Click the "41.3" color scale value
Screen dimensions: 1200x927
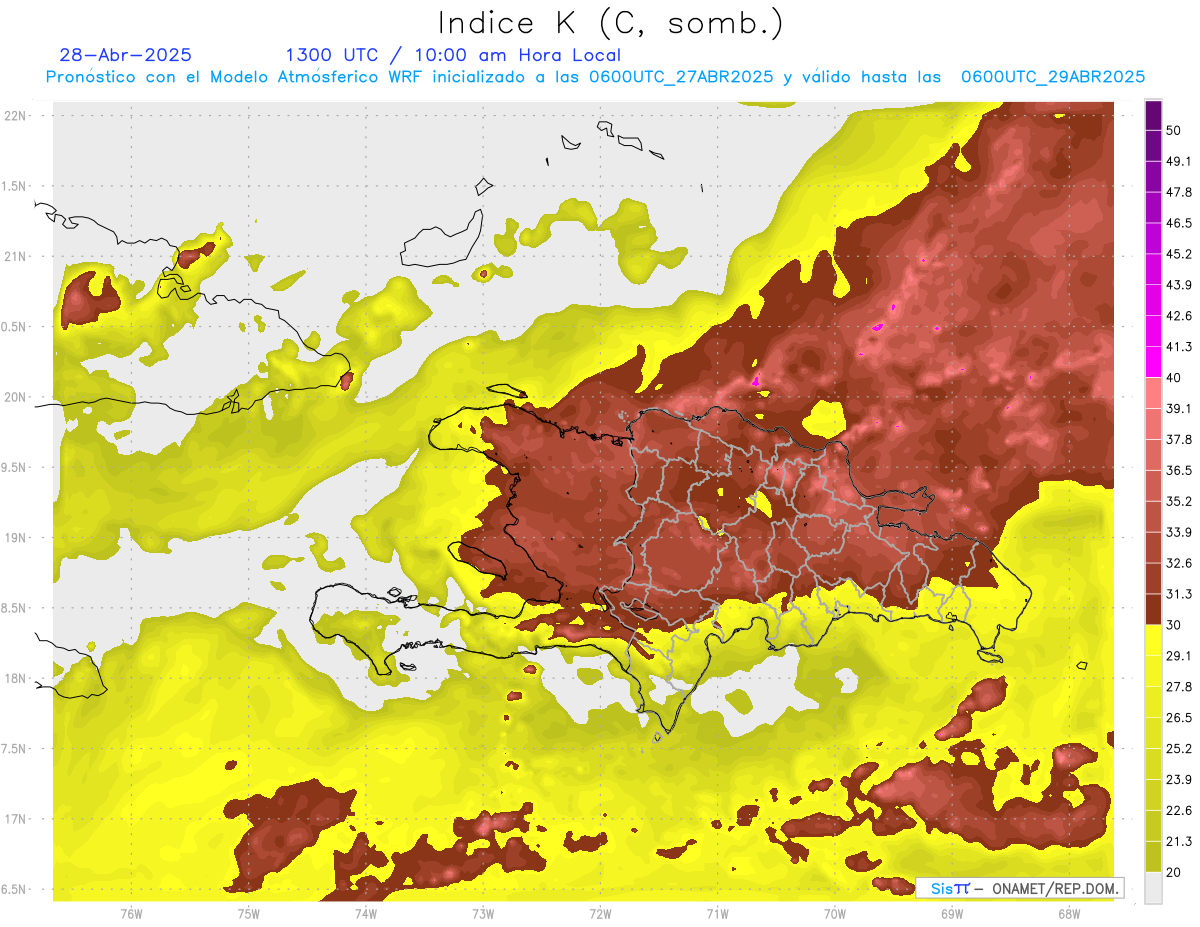coord(1179,347)
